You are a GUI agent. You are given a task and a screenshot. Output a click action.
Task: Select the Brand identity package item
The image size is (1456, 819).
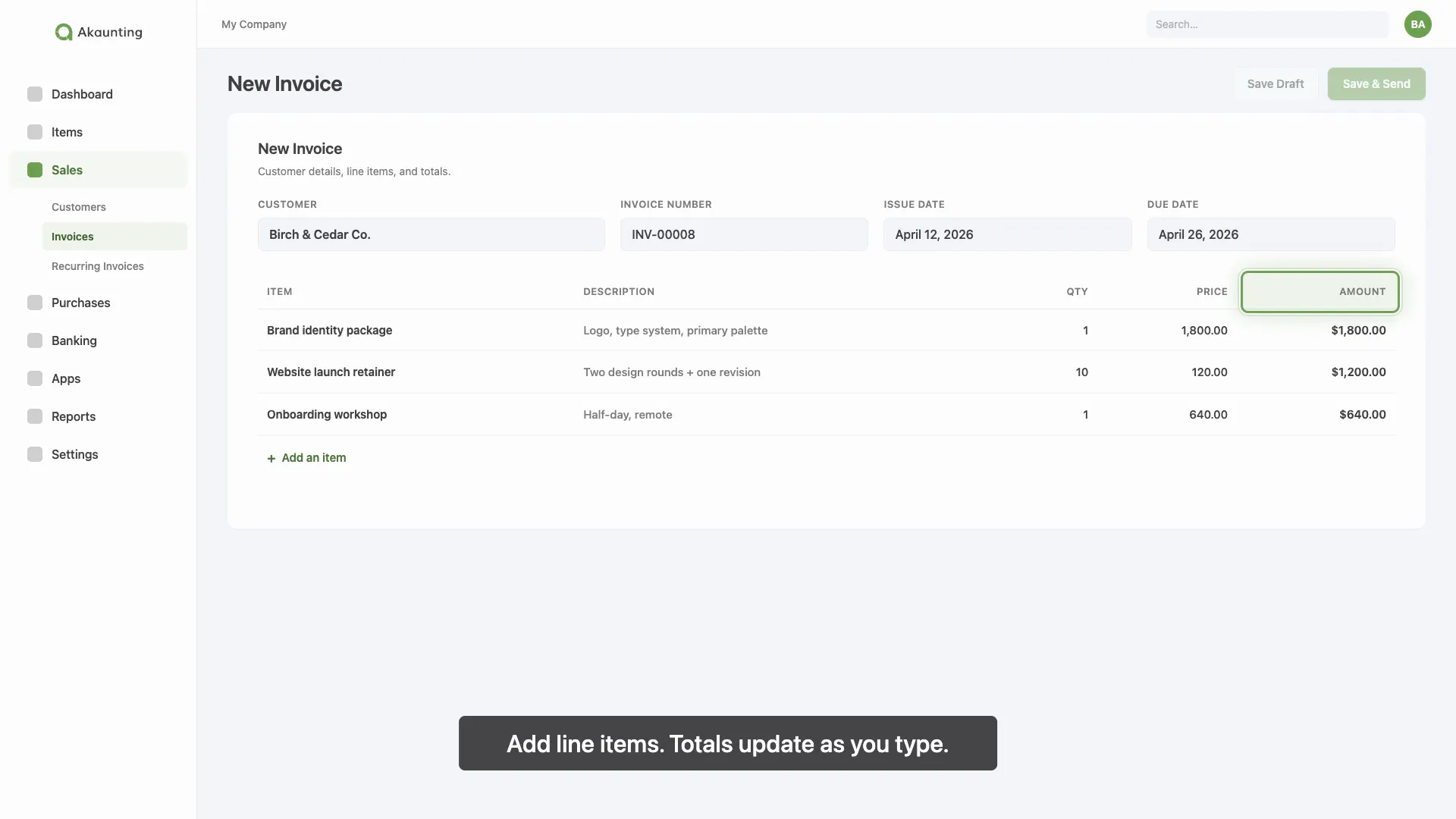coord(330,330)
